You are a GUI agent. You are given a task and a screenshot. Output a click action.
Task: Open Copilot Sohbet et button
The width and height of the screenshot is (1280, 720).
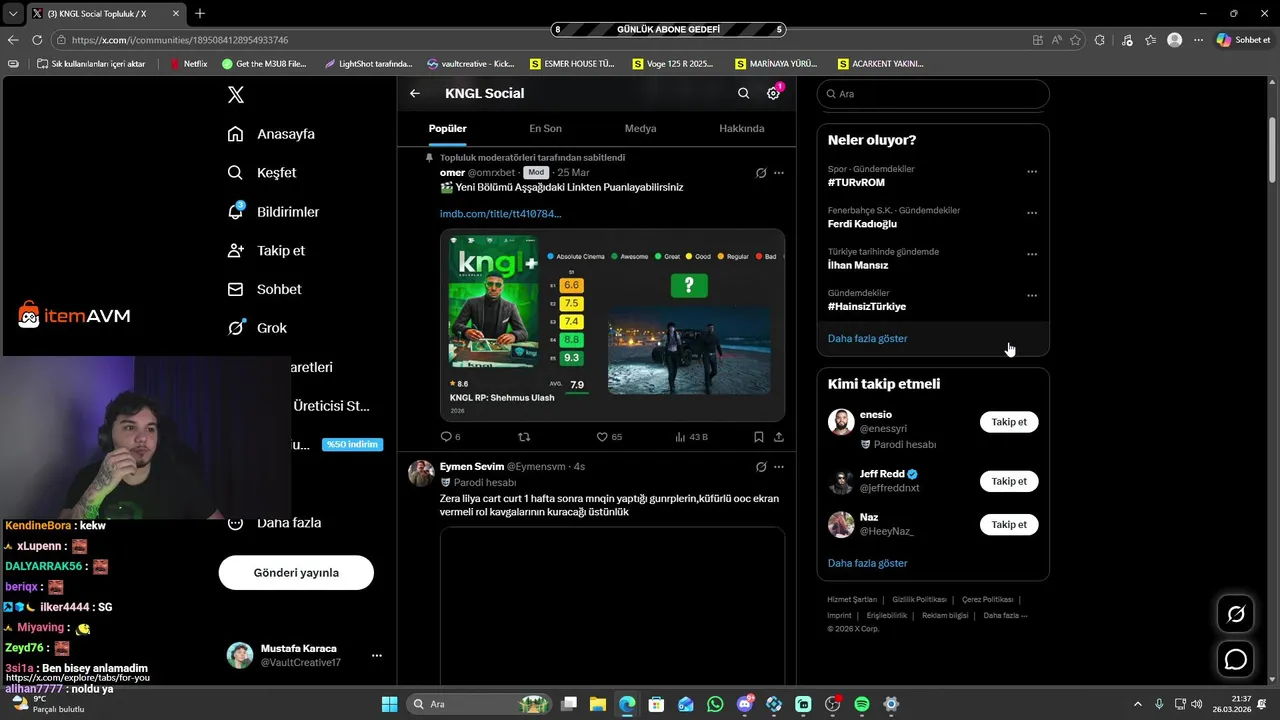pyautogui.click(x=1243, y=40)
